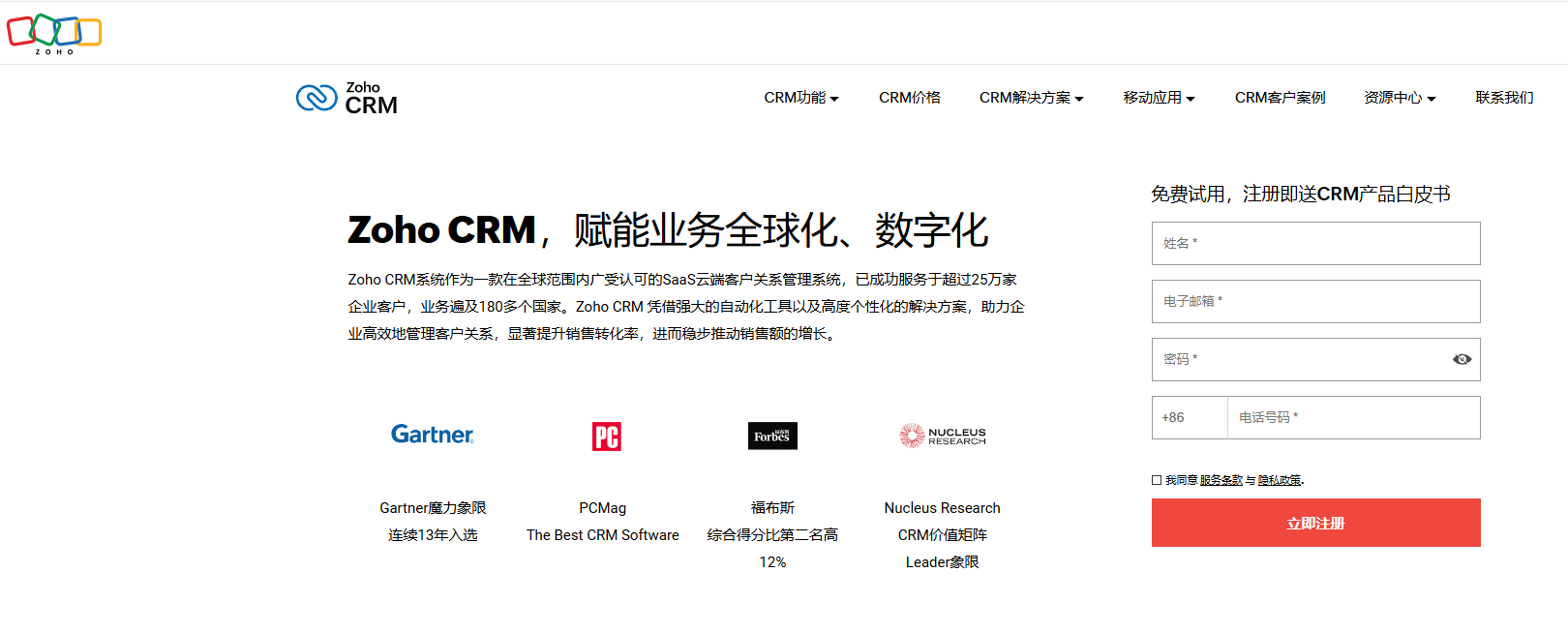Click the 福布斯 caption text
Image resolution: width=1568 pixels, height=633 pixels.
click(x=772, y=508)
